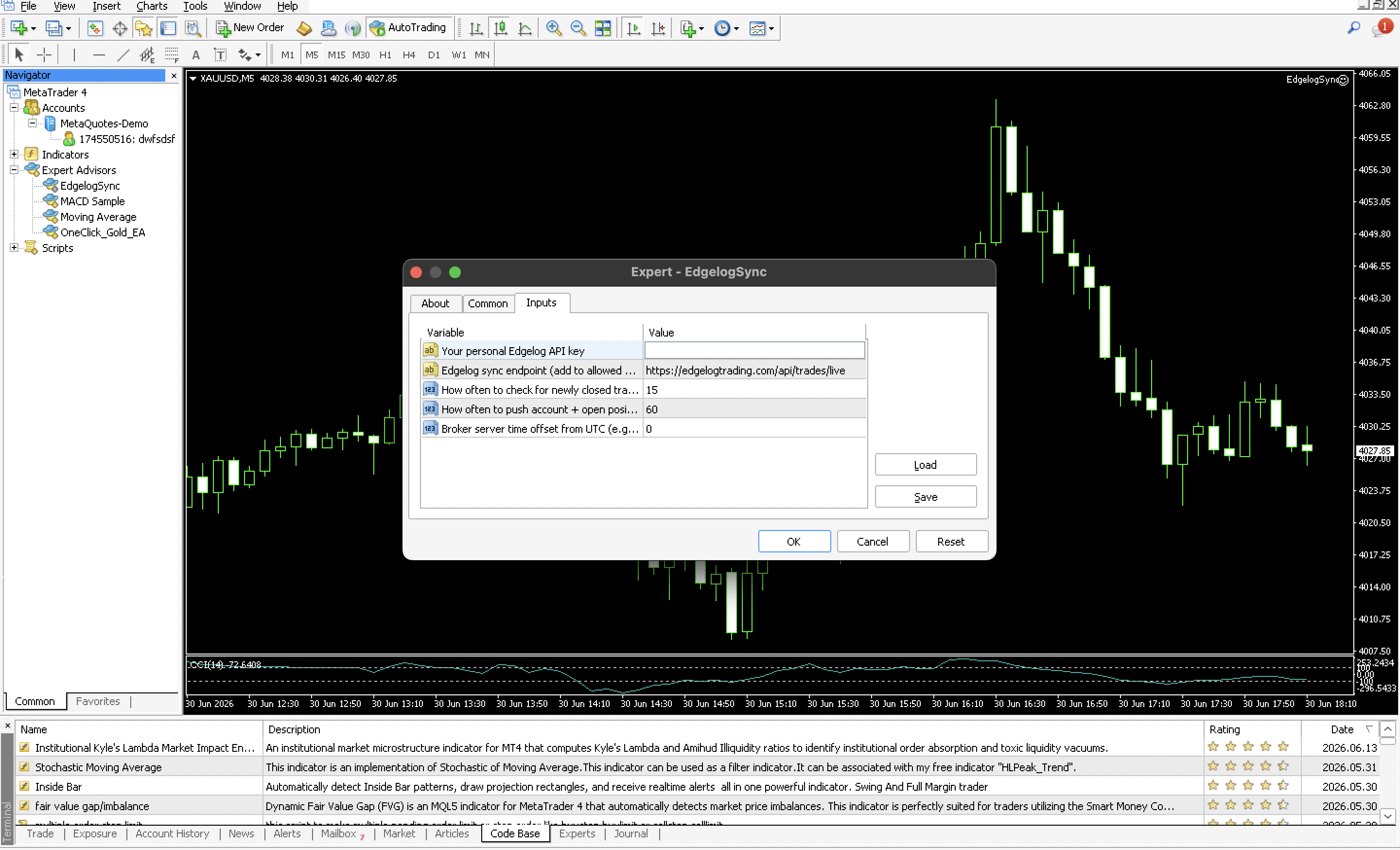Screen dimensions: 1400x850
Task: Click OK in the EdgelogSync dialog
Action: (x=794, y=542)
